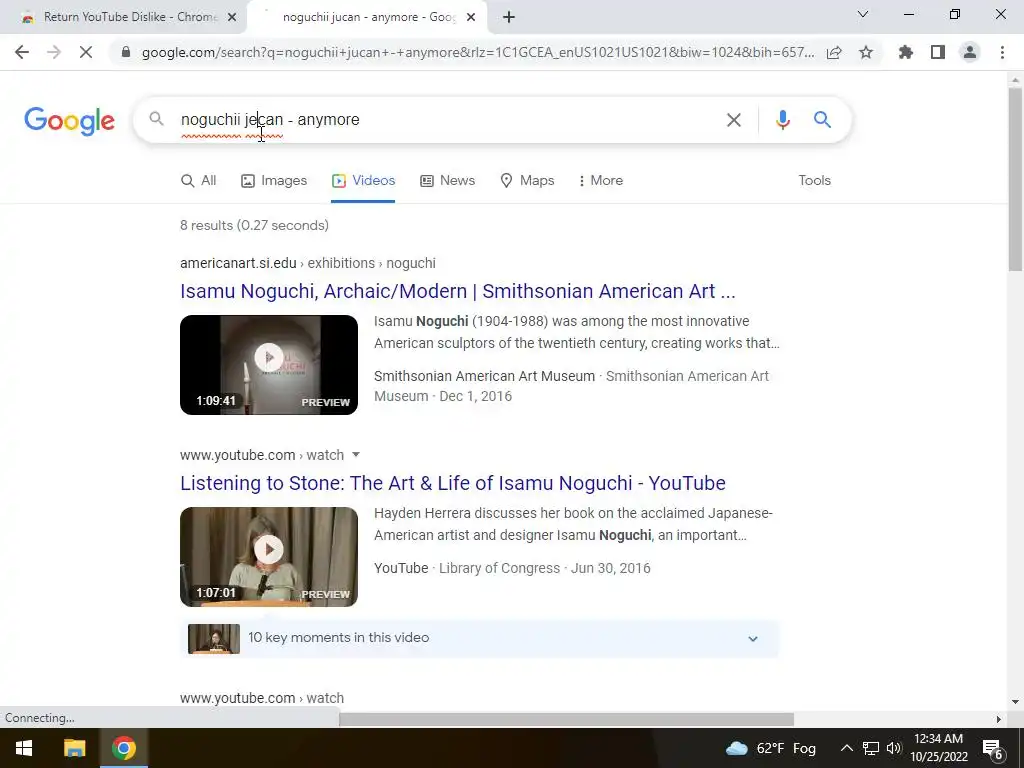Open Chrome three-dot menu
The width and height of the screenshot is (1024, 768).
(1002, 52)
